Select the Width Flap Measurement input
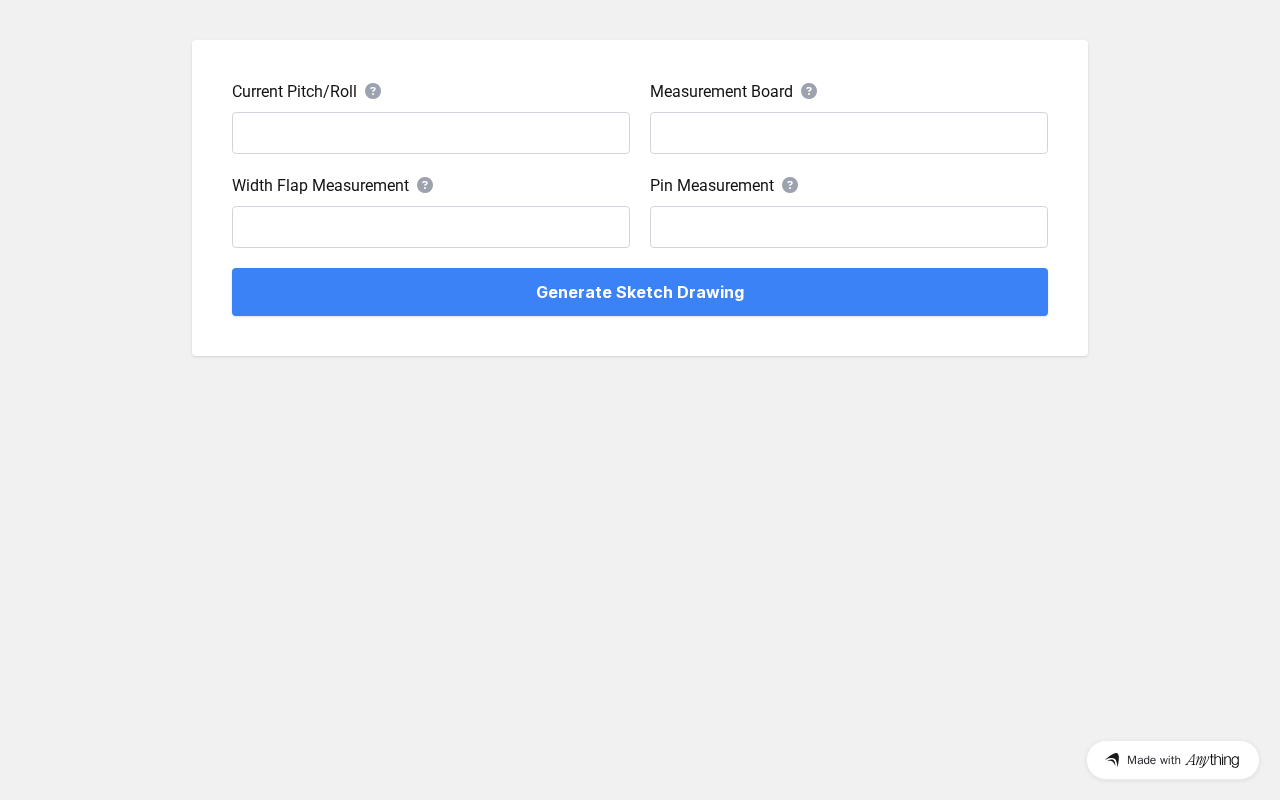The image size is (1280, 800). click(431, 227)
